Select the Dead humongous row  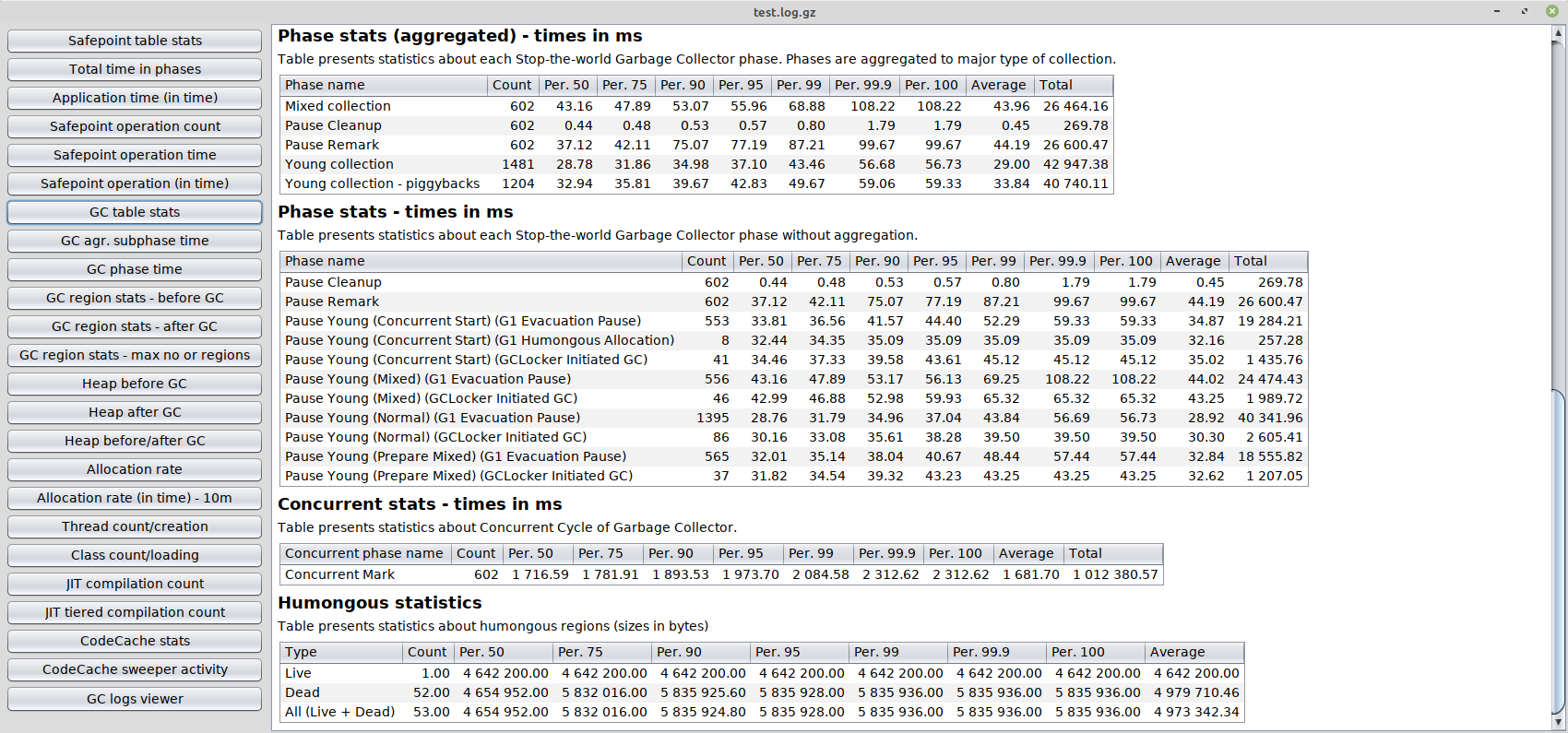pyautogui.click(x=762, y=692)
